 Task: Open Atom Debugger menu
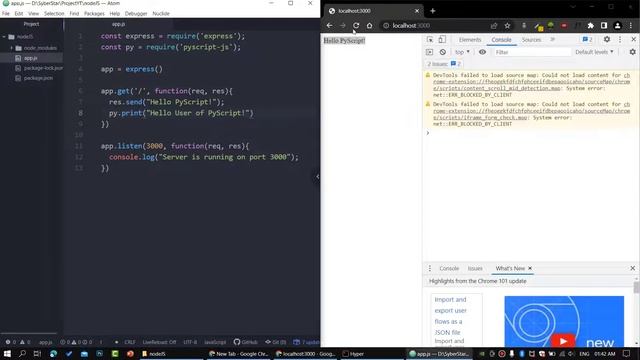[136, 13]
